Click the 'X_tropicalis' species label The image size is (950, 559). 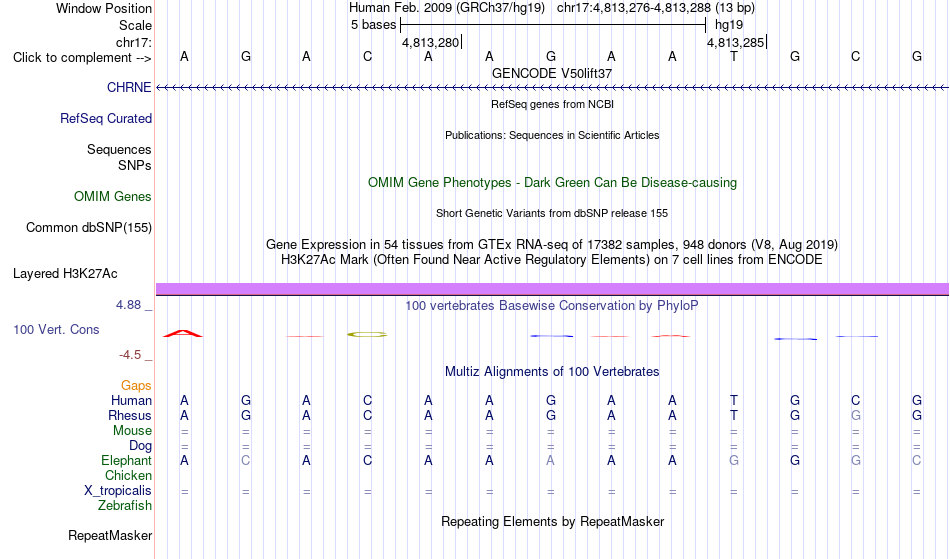(118, 491)
